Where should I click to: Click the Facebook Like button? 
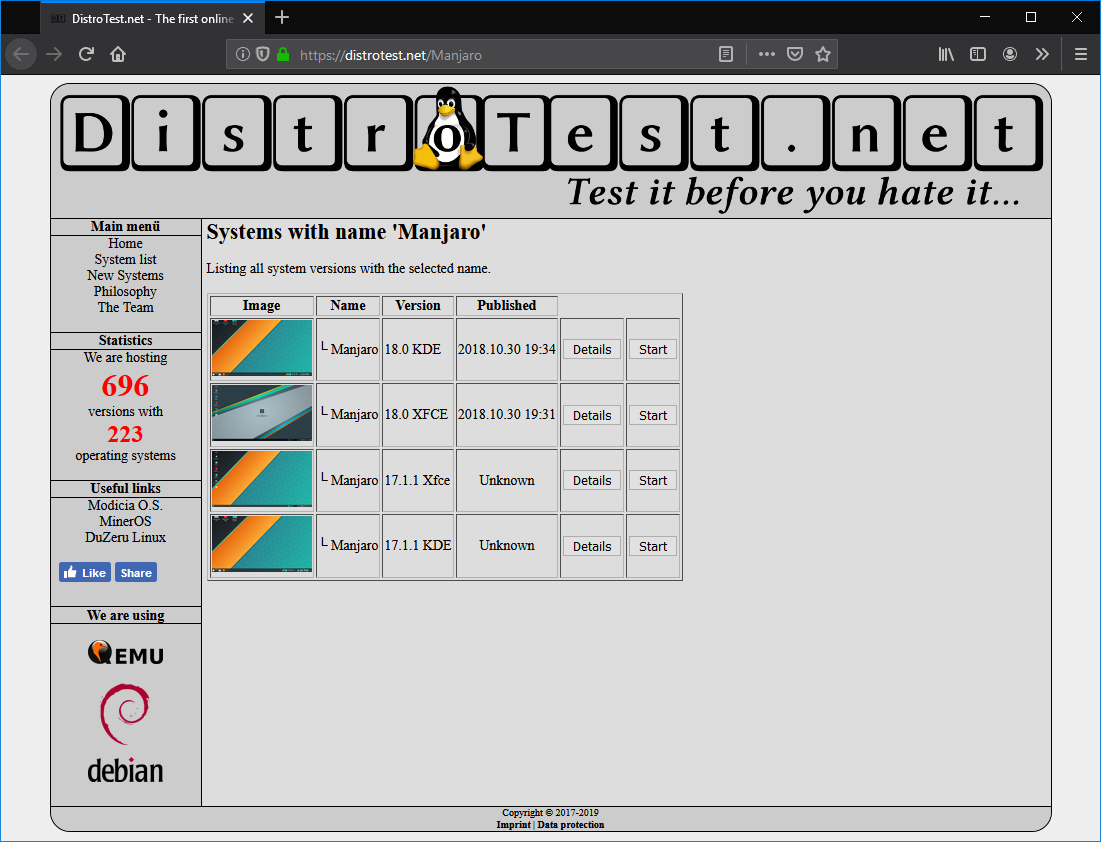[x=84, y=572]
